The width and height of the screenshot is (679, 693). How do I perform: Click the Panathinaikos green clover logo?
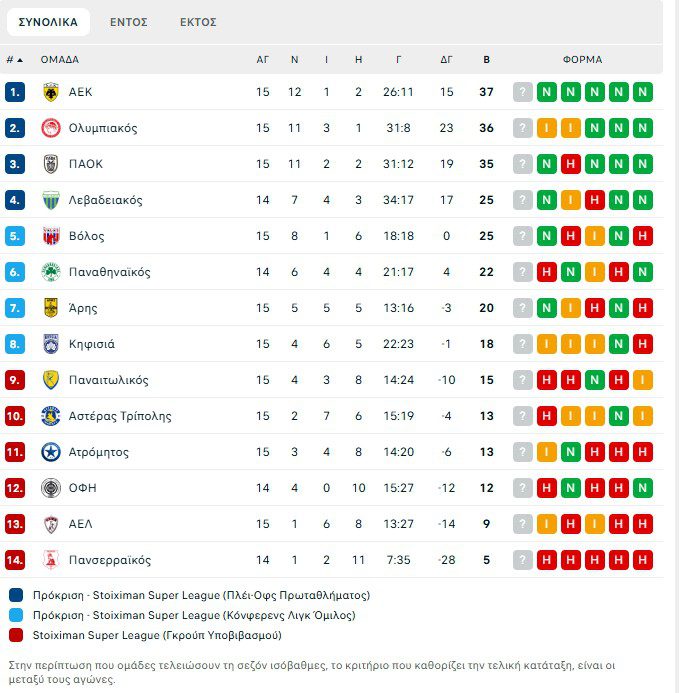coord(50,272)
